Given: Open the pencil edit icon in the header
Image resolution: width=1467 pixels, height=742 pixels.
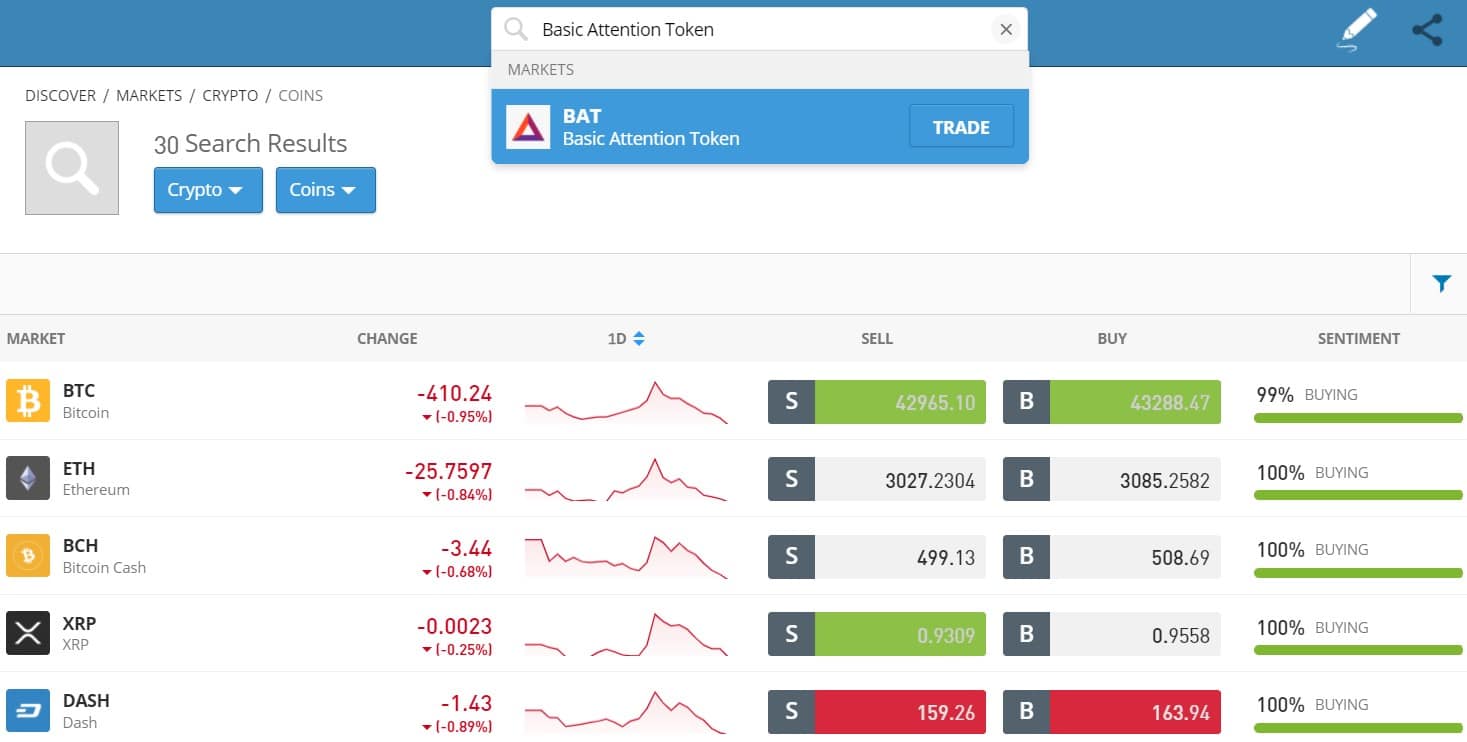Looking at the screenshot, I should [1358, 29].
